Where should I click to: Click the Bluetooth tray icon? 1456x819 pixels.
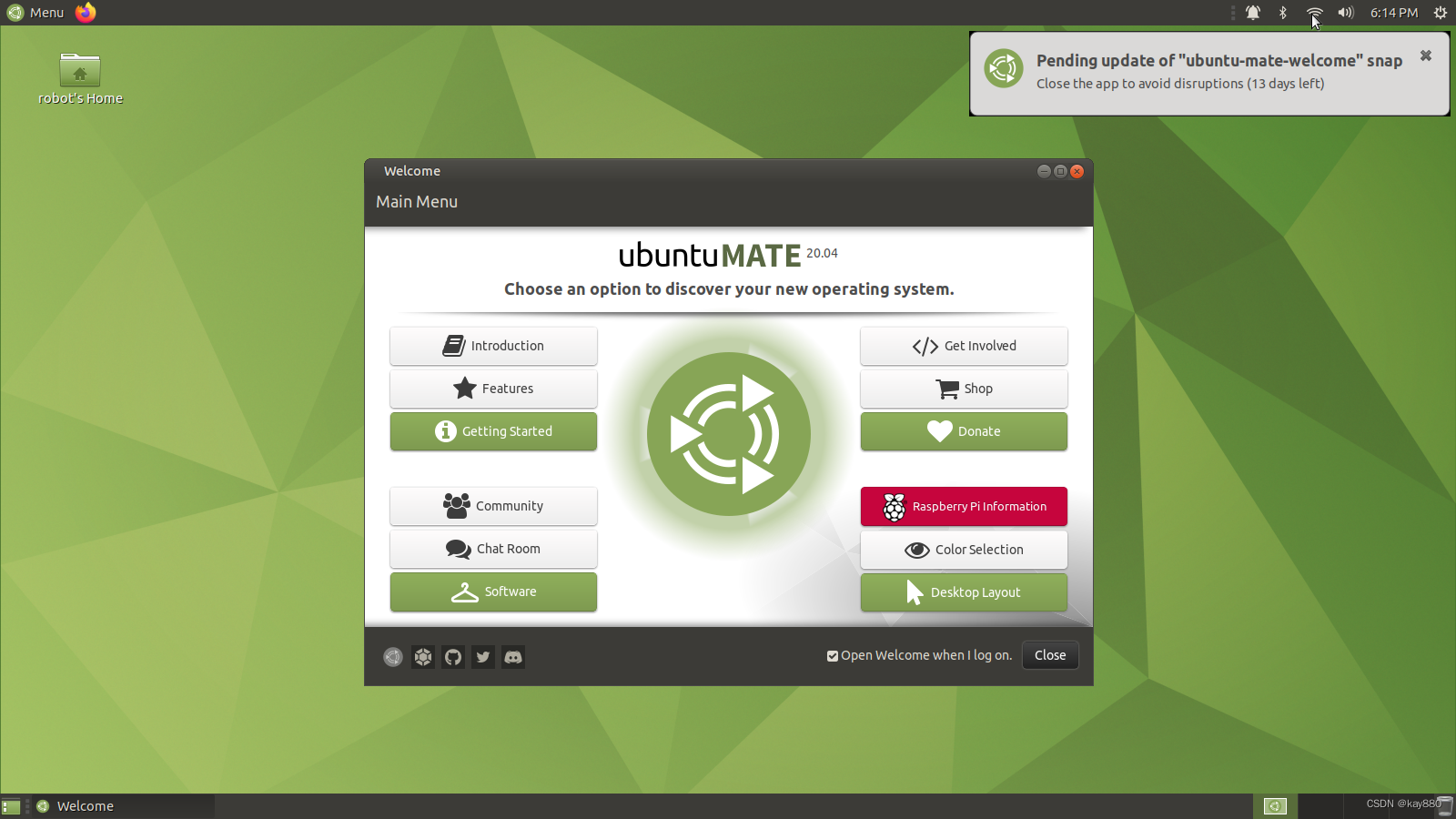1283,13
